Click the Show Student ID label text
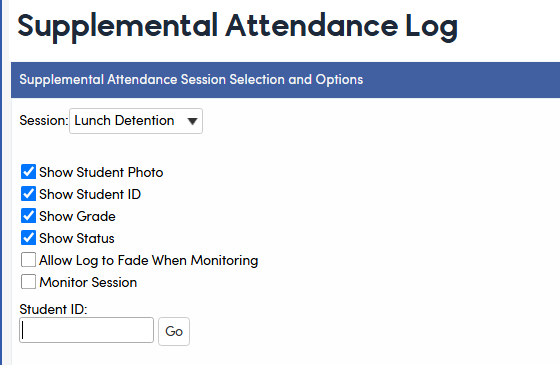 [x=90, y=194]
